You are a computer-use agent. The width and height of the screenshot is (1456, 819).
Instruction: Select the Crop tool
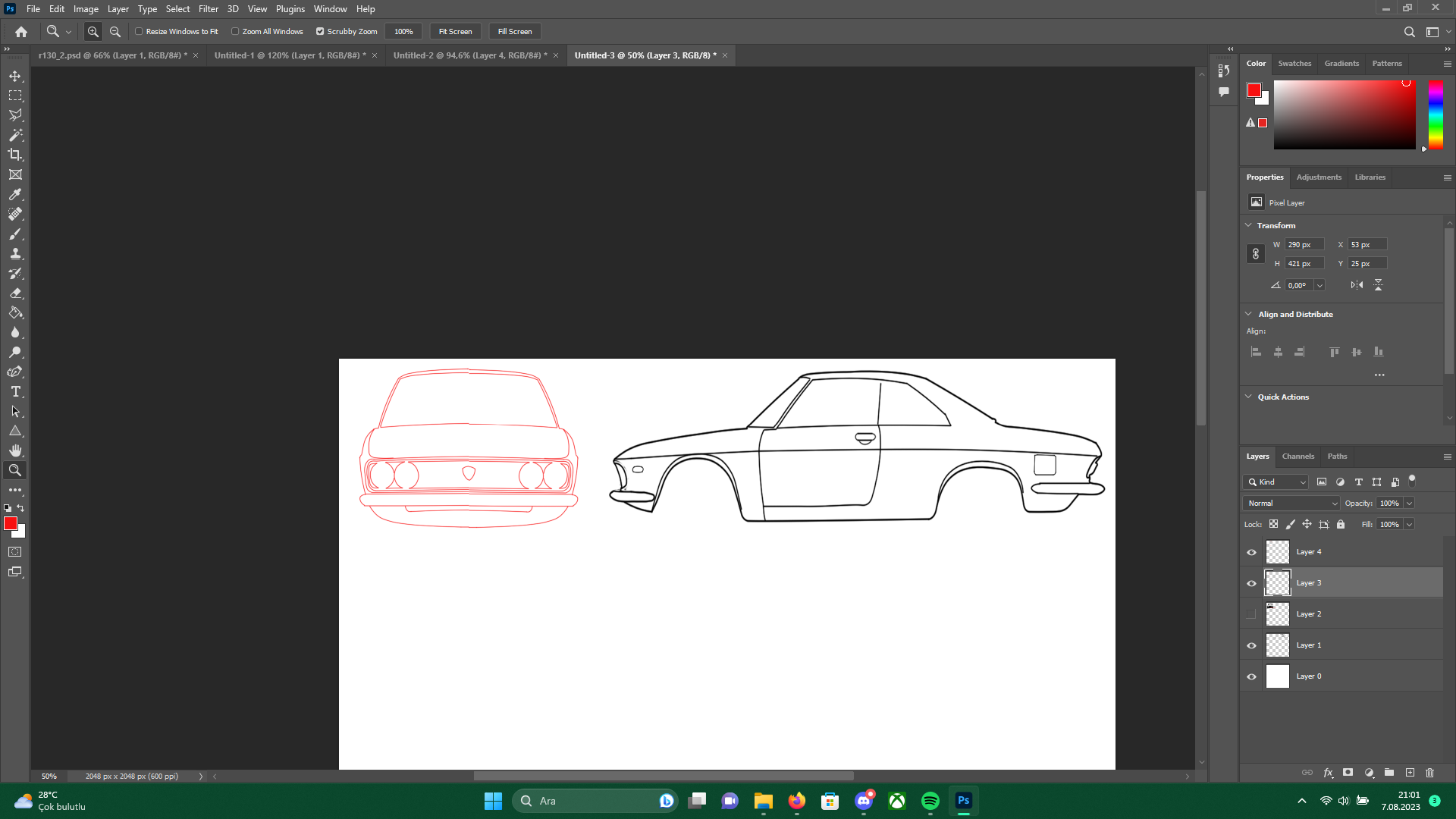point(15,155)
